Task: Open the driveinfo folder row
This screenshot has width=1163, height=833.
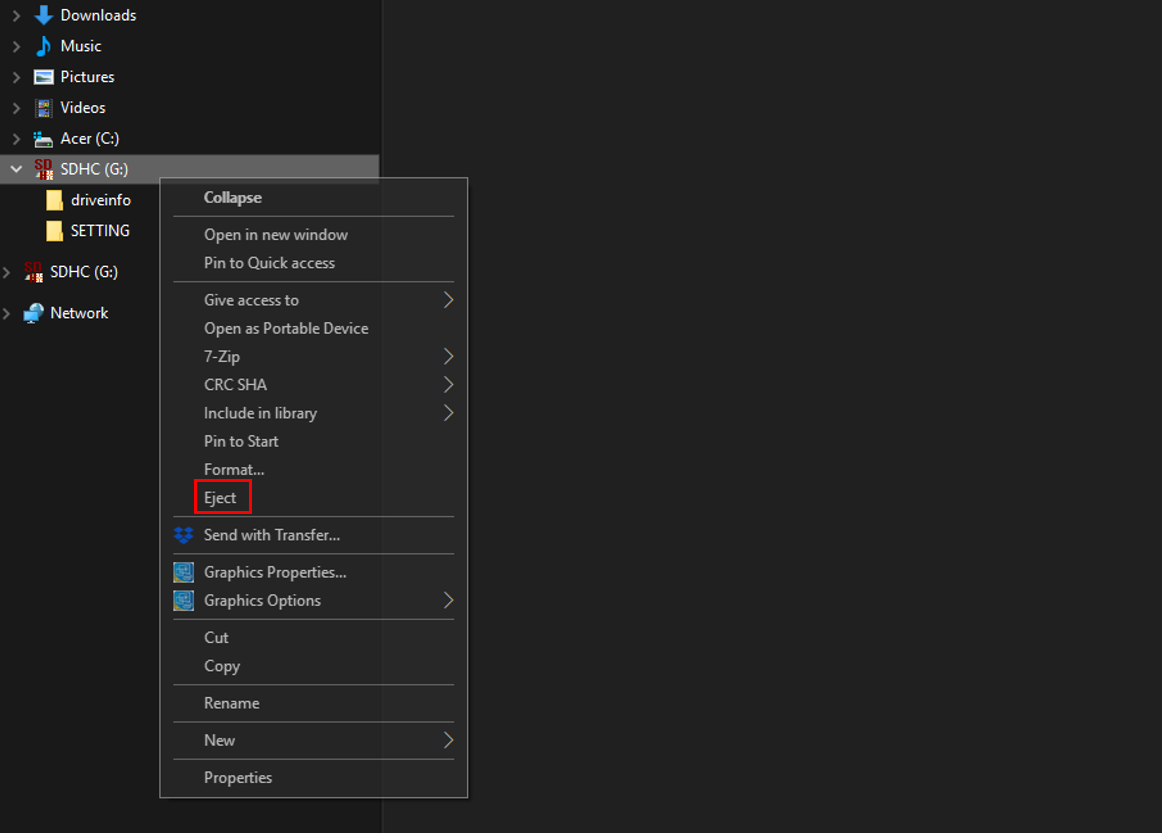Action: pos(101,200)
